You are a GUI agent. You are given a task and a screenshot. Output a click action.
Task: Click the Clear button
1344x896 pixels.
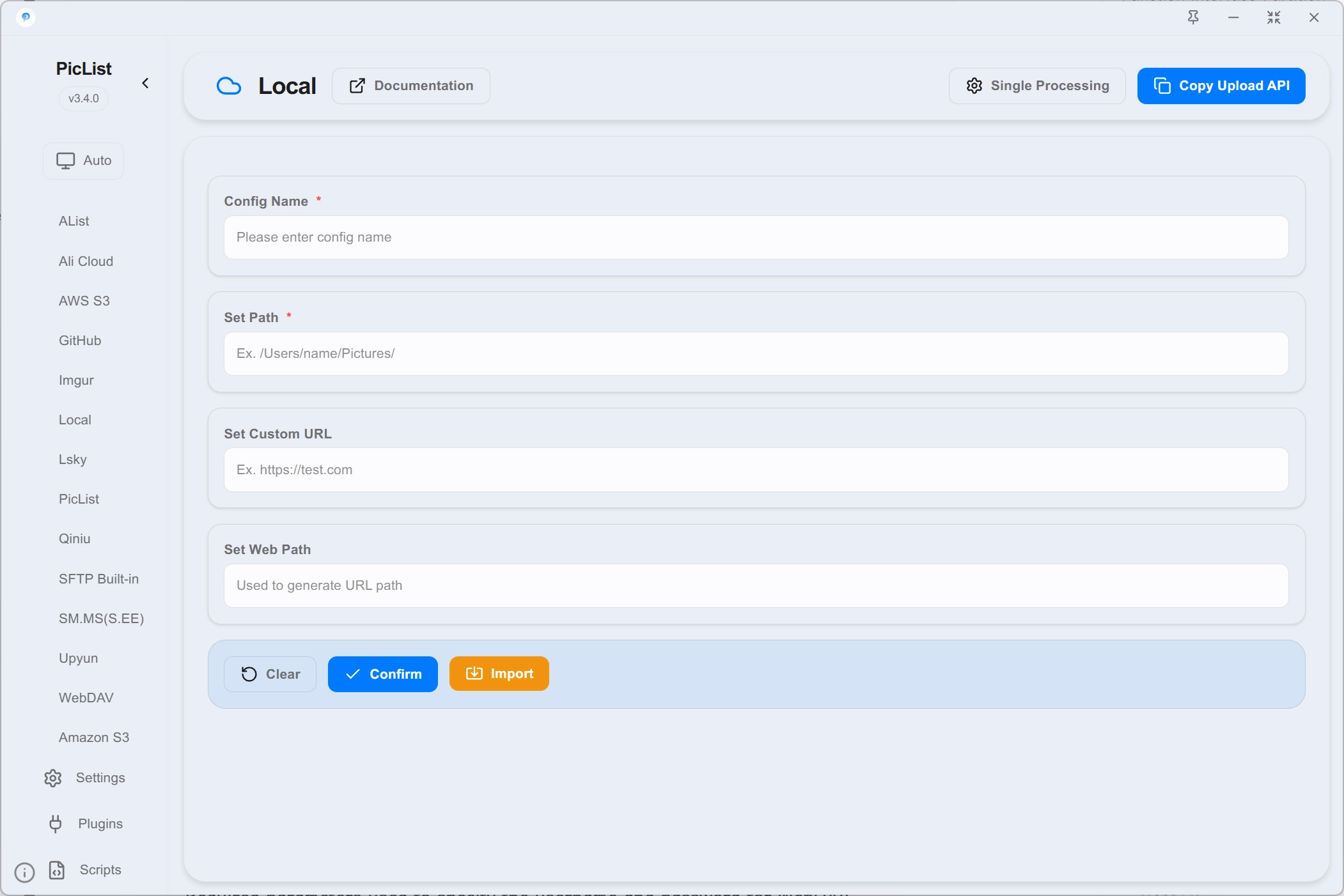pos(270,674)
